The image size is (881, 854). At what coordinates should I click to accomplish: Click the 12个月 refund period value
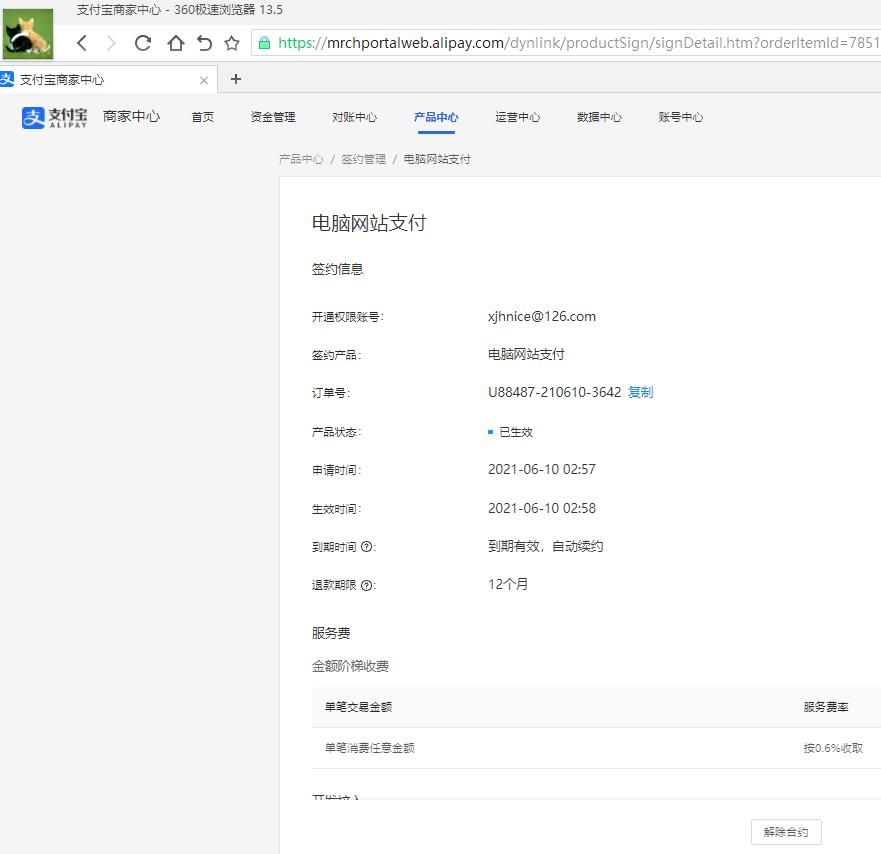click(x=508, y=584)
